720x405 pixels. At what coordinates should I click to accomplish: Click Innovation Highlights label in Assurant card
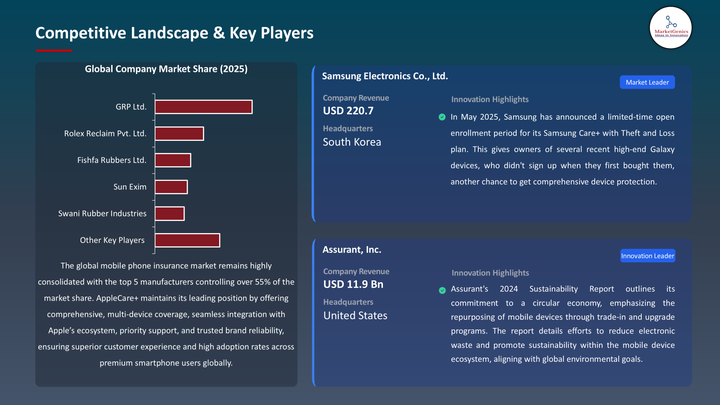click(x=490, y=273)
